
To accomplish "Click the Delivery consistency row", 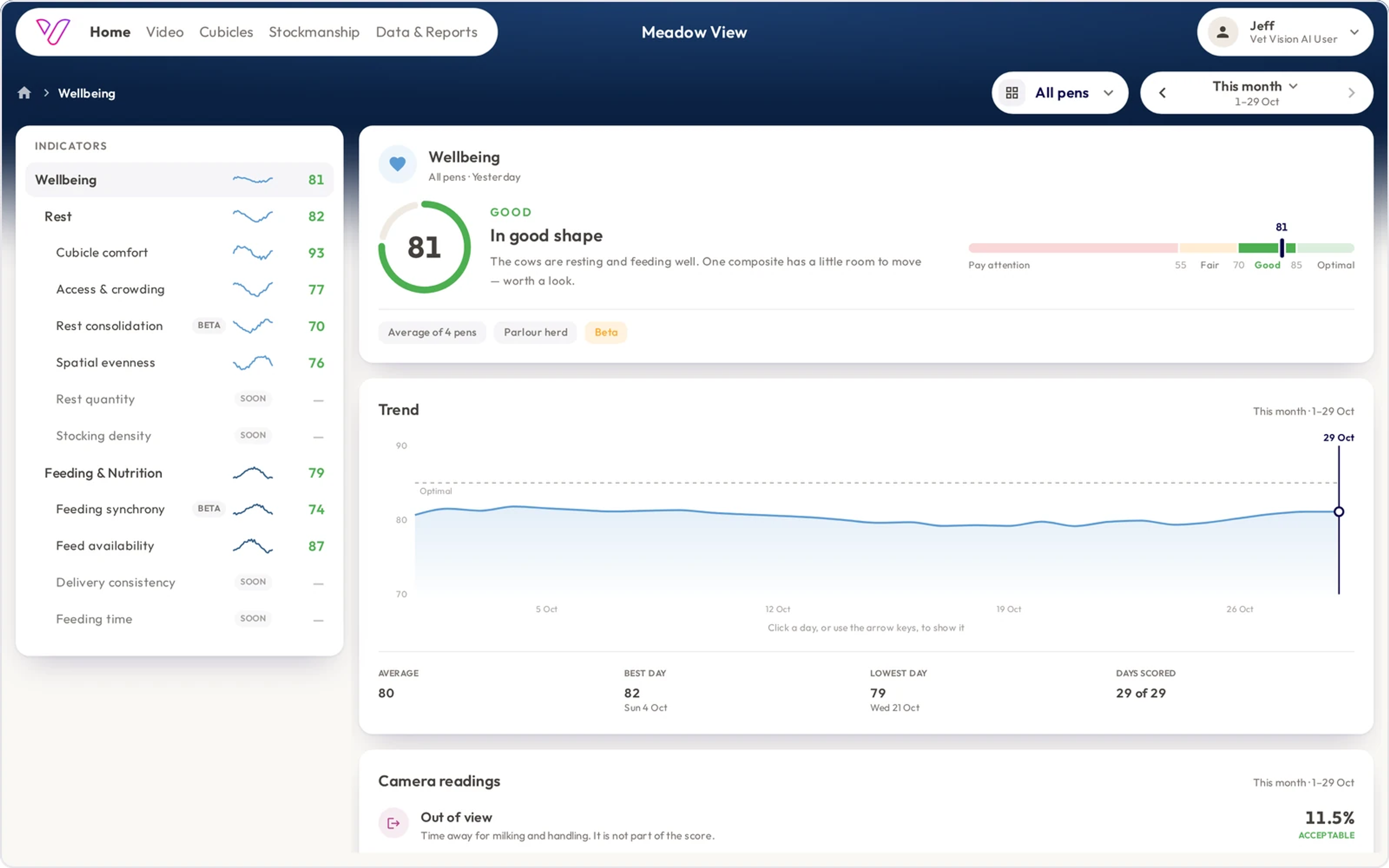I will [x=179, y=583].
